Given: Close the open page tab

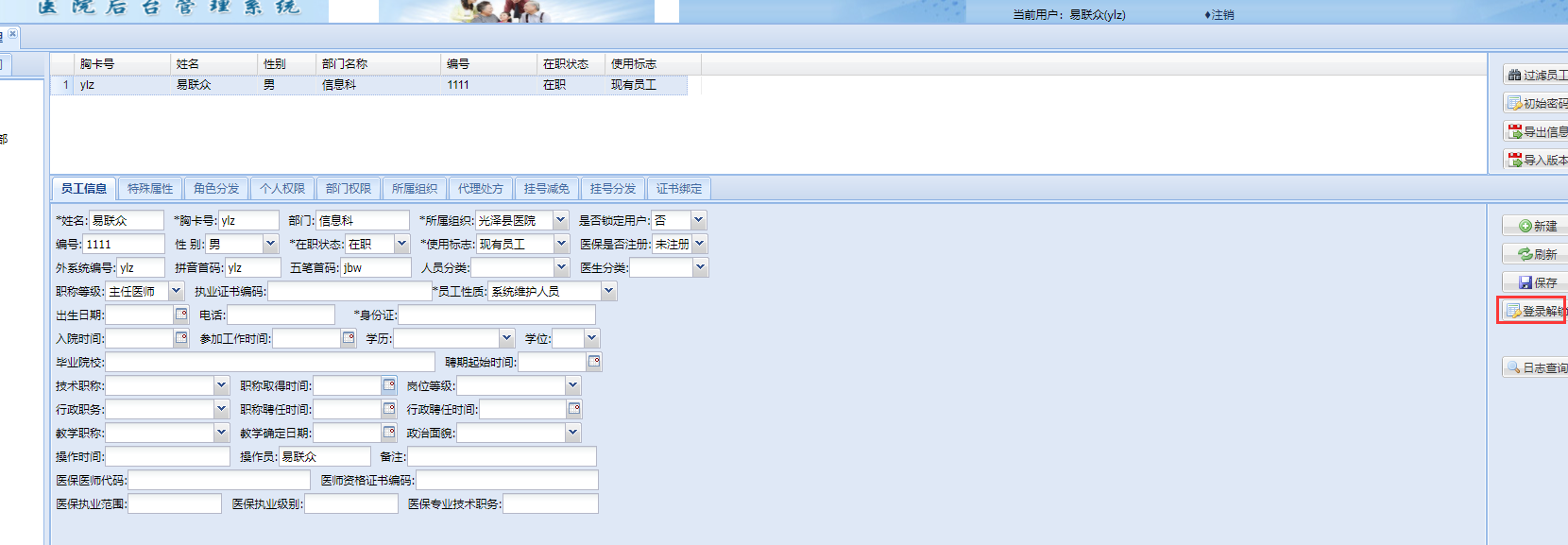Looking at the screenshot, I should 12,34.
